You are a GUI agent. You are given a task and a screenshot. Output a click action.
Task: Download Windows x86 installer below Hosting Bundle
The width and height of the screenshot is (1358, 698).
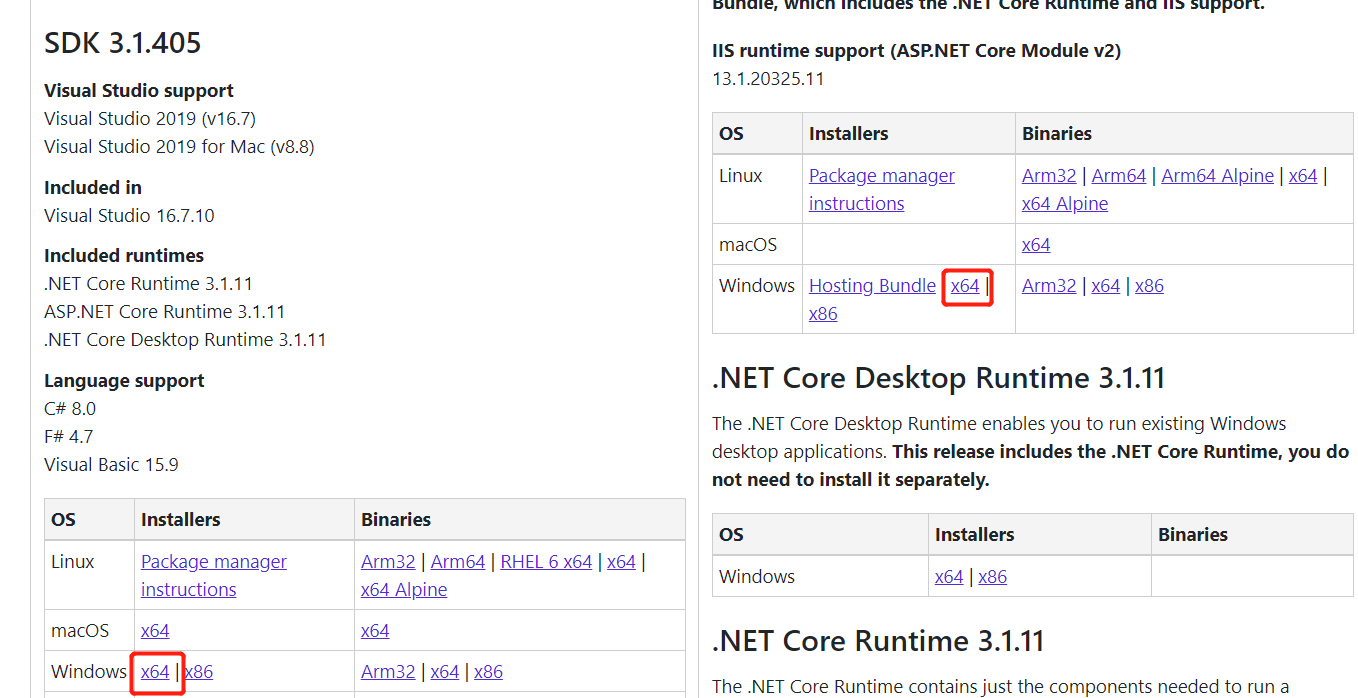[823, 313]
